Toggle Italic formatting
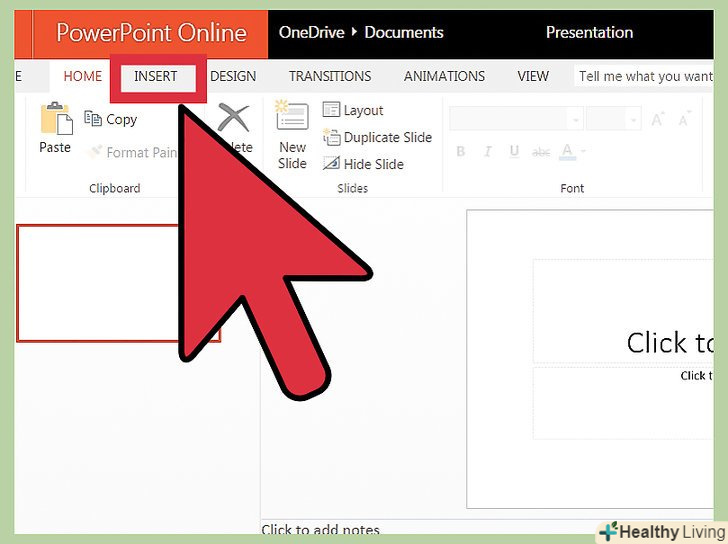728x544 pixels. [x=488, y=151]
